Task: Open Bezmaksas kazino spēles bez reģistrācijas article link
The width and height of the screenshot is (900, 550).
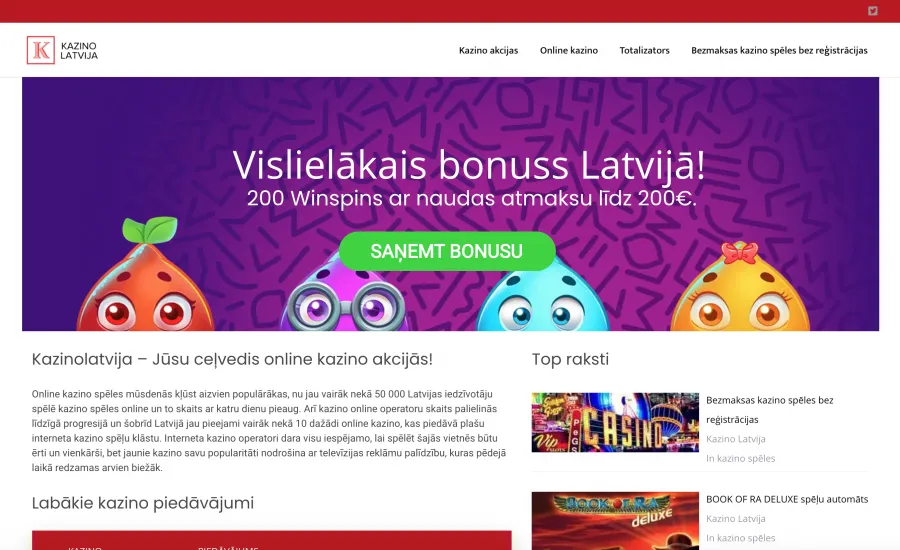Action: 769,410
